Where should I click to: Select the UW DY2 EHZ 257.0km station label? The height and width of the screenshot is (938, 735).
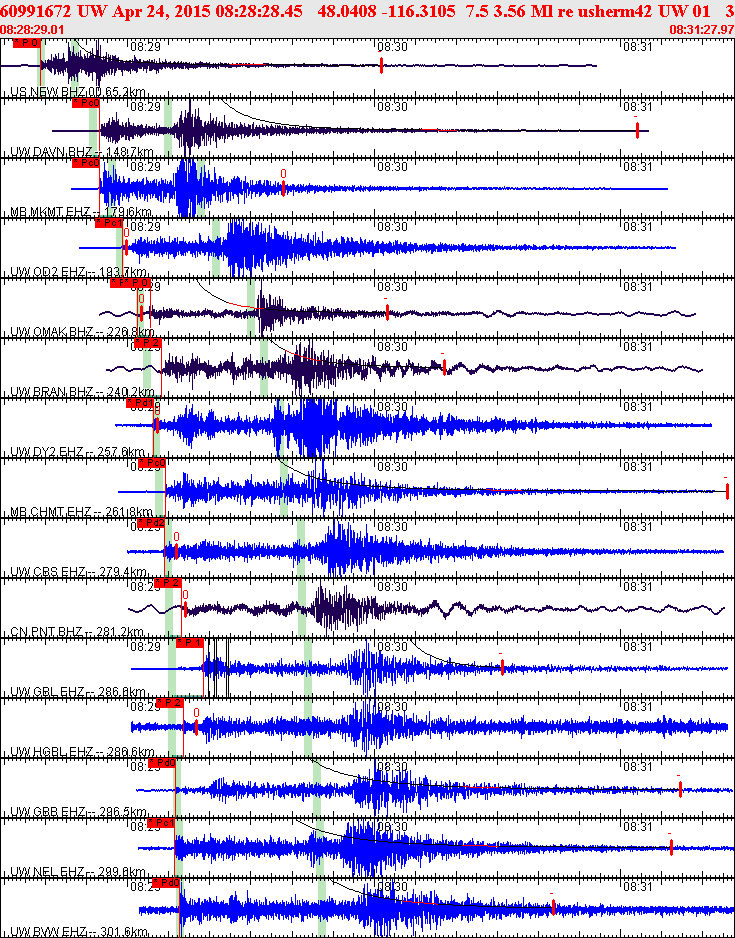click(x=78, y=451)
